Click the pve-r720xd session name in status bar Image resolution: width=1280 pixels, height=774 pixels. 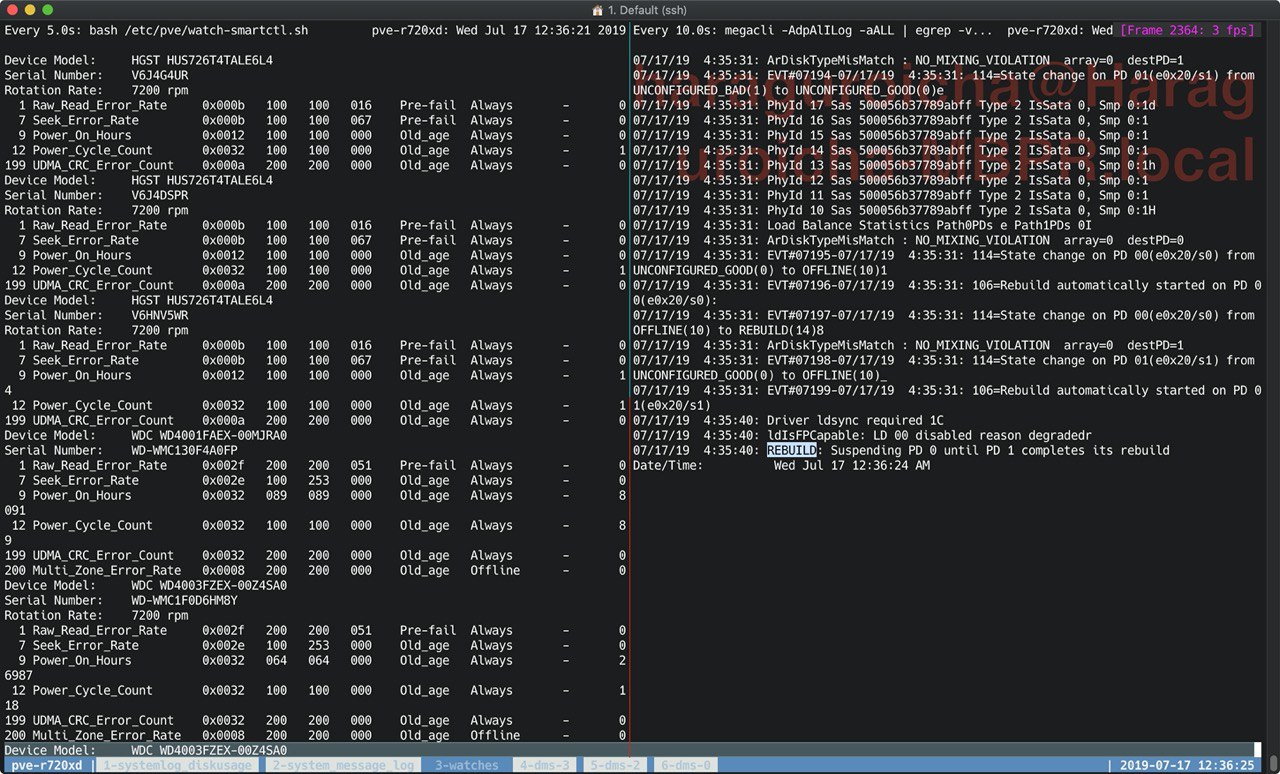(46, 765)
